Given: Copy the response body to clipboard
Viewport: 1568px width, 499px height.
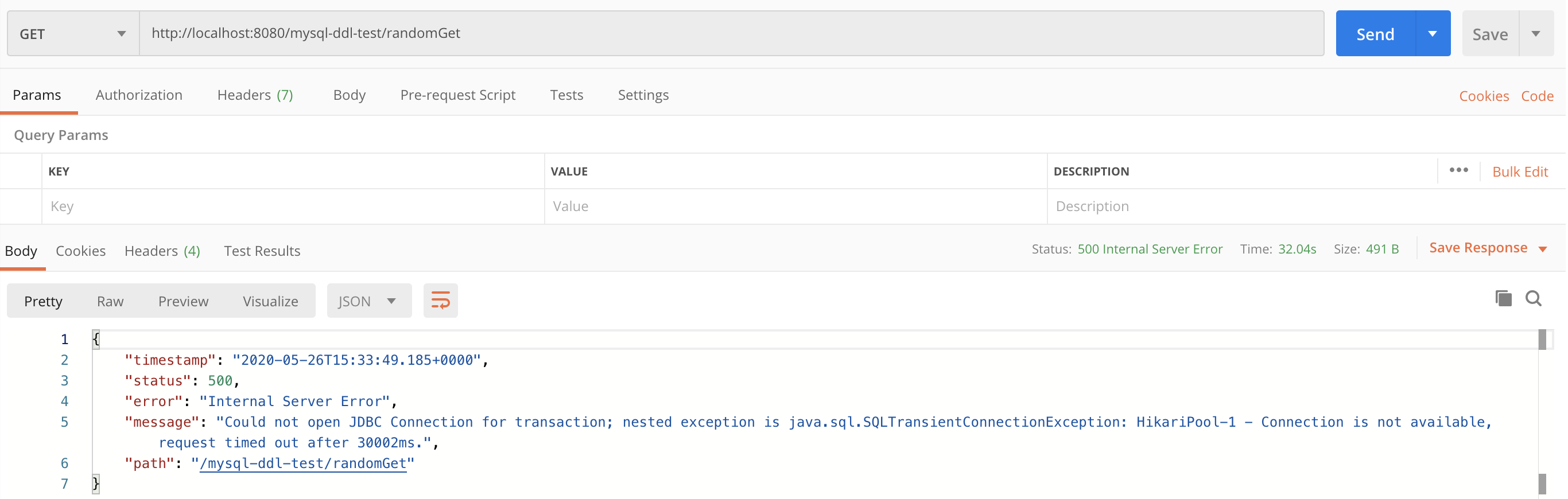Looking at the screenshot, I should coord(1503,299).
